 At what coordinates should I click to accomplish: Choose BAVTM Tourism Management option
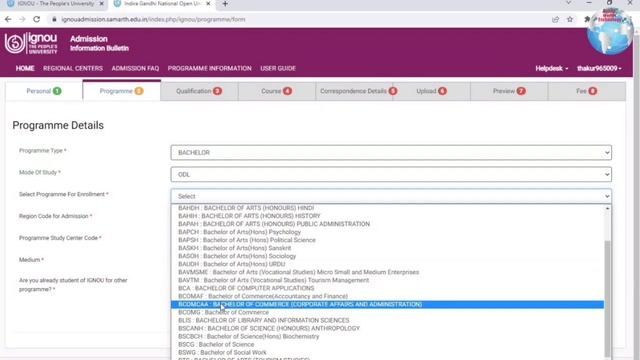click(x=387, y=280)
